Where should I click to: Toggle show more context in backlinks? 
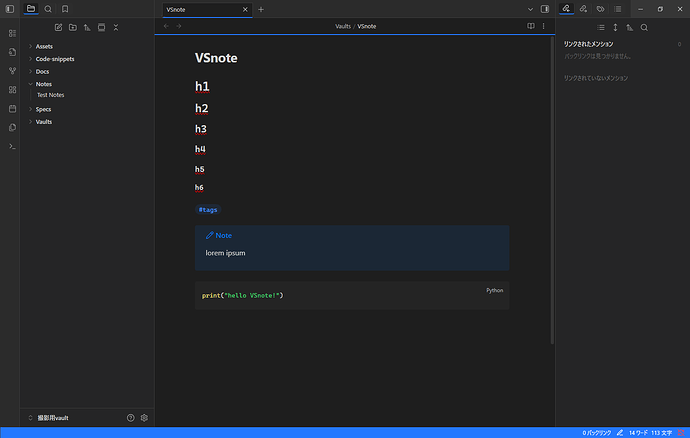point(615,27)
